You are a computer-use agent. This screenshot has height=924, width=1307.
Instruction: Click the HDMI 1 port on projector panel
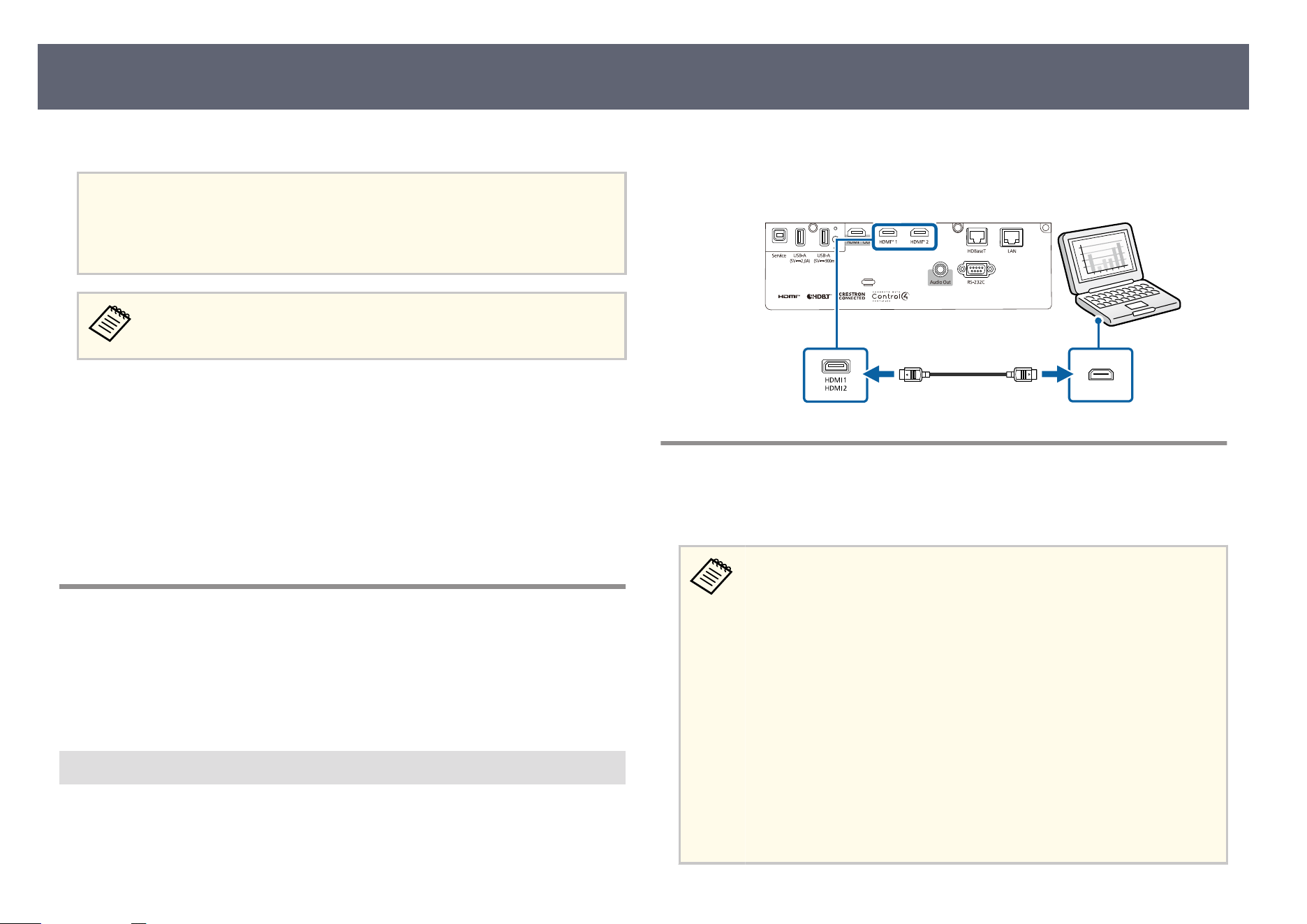tap(887, 233)
